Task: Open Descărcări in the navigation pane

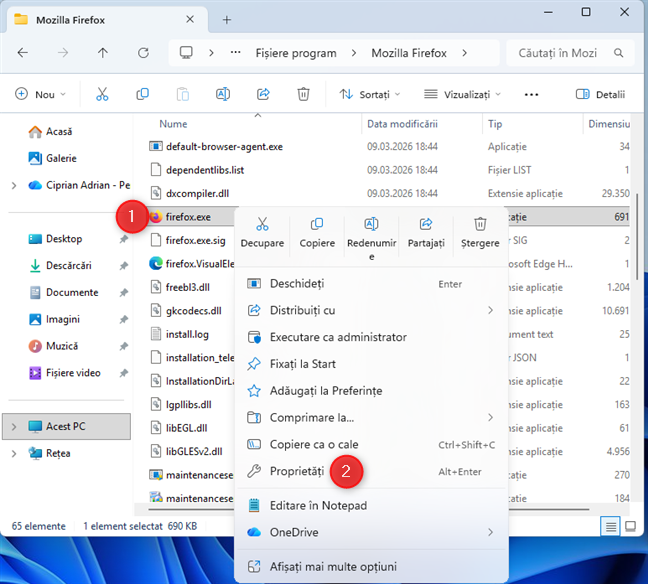Action: tap(60, 266)
